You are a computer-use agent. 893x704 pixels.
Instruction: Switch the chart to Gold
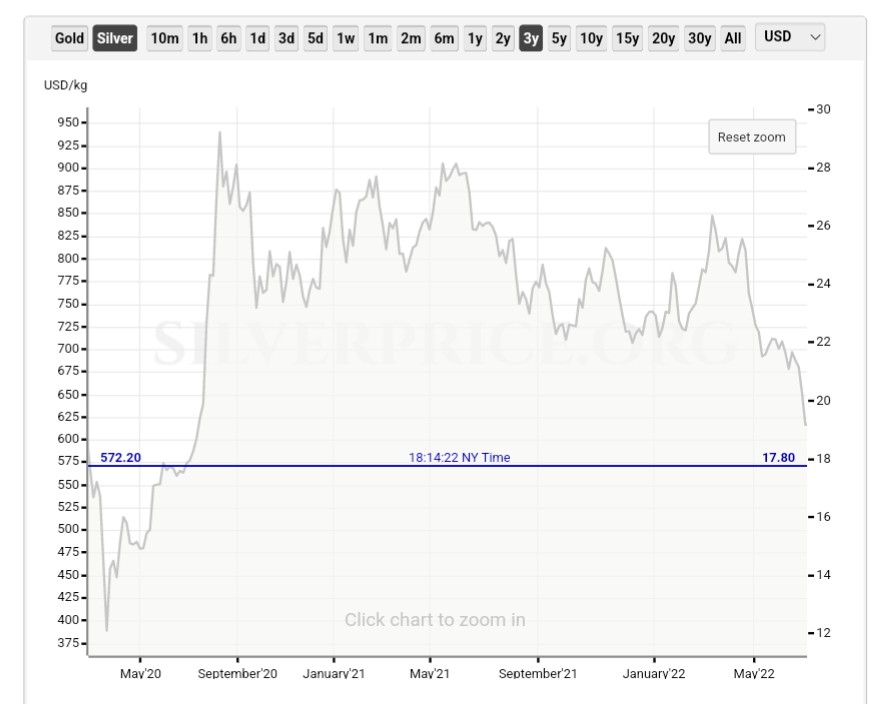pos(69,38)
